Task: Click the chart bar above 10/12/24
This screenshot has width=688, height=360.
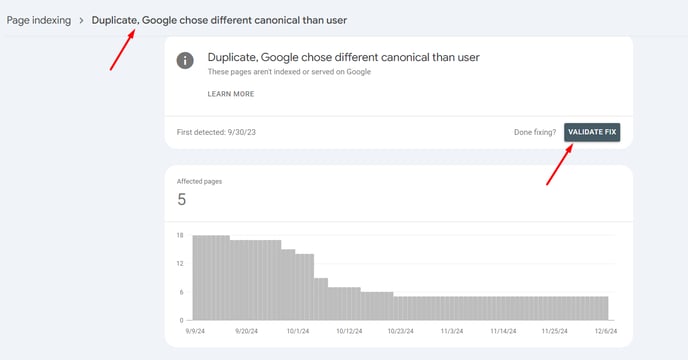Action: click(x=349, y=304)
